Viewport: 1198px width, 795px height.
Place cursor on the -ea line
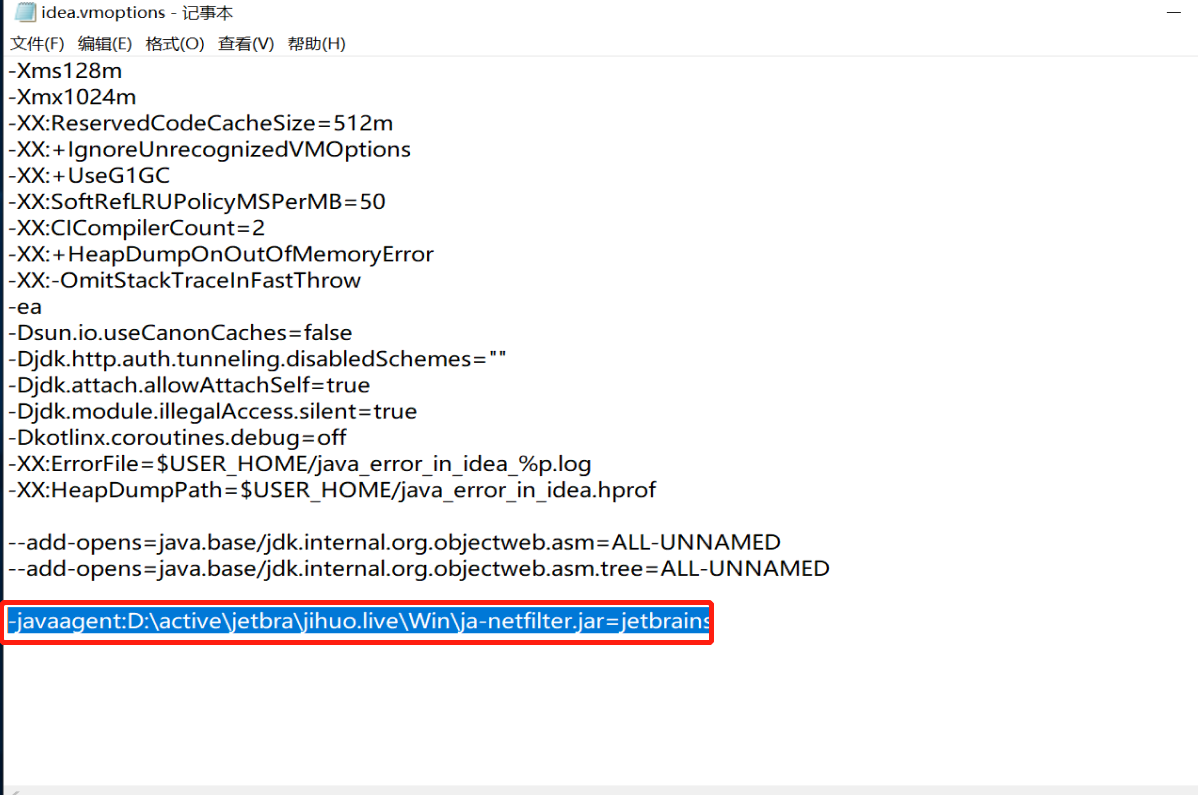coord(25,306)
